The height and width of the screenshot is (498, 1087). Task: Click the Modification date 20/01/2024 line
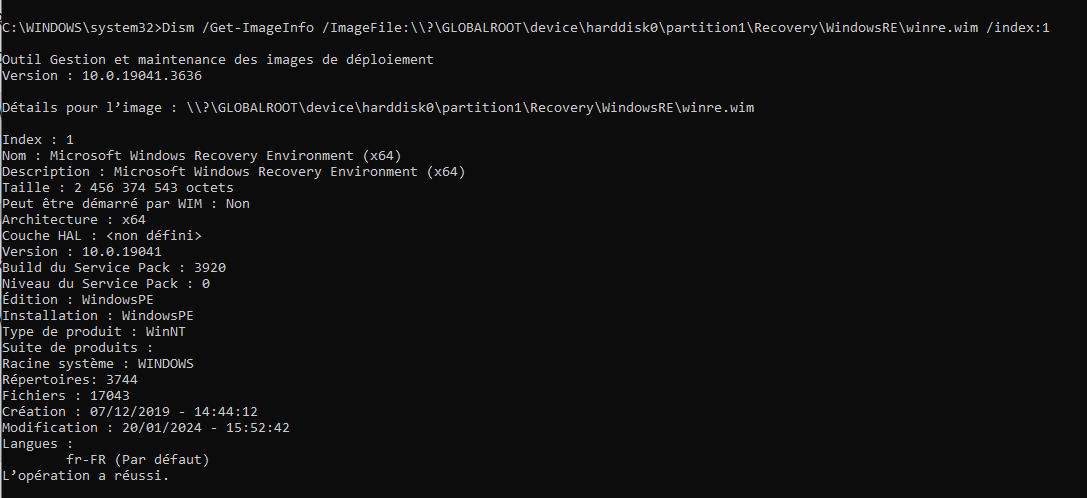[x=145, y=427]
